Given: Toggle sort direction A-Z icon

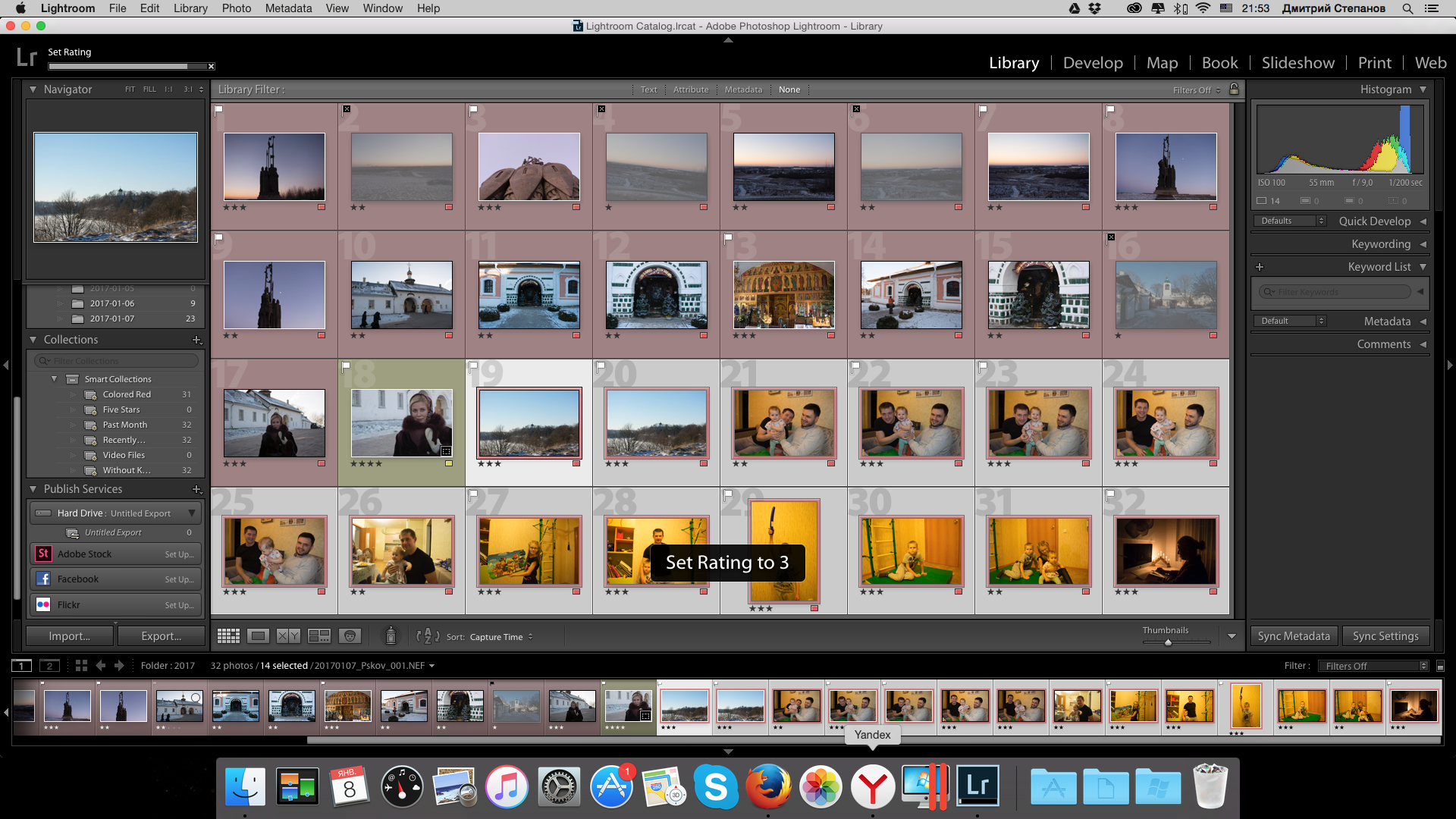Looking at the screenshot, I should [428, 636].
